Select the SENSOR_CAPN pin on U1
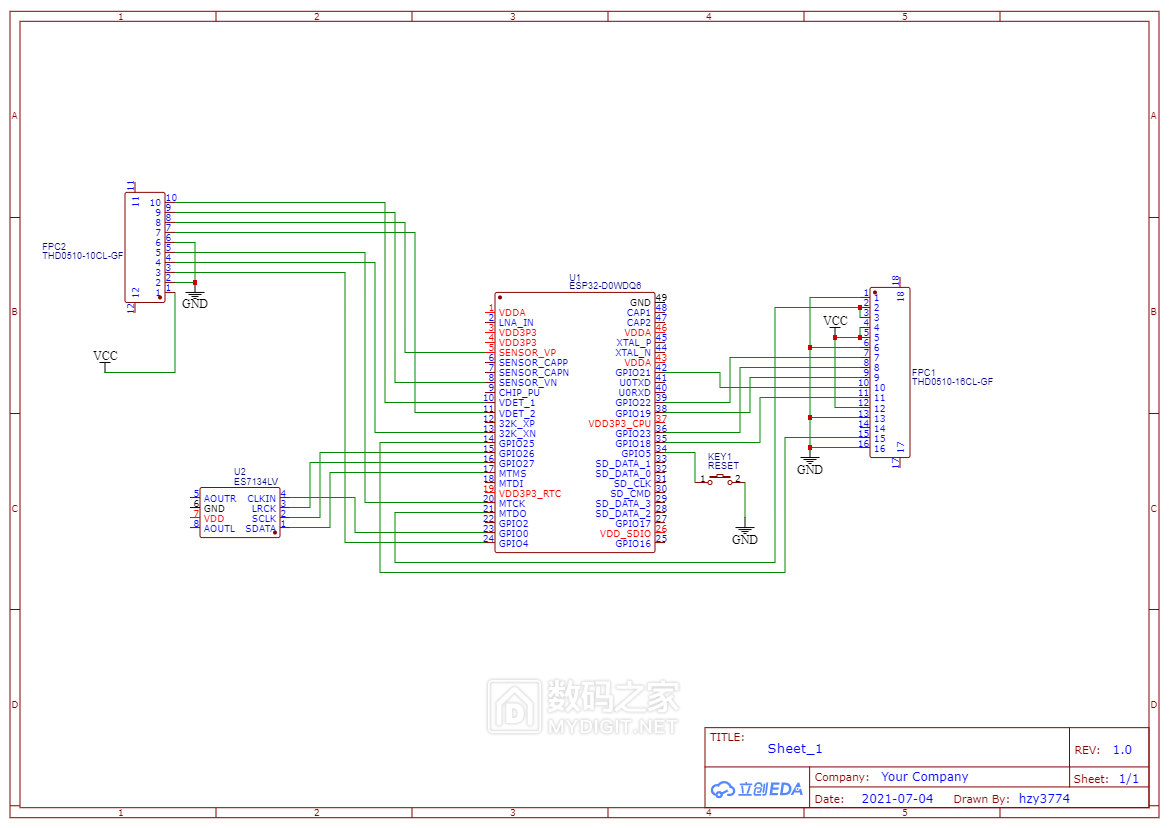This screenshot has height=828, width=1169. click(534, 373)
